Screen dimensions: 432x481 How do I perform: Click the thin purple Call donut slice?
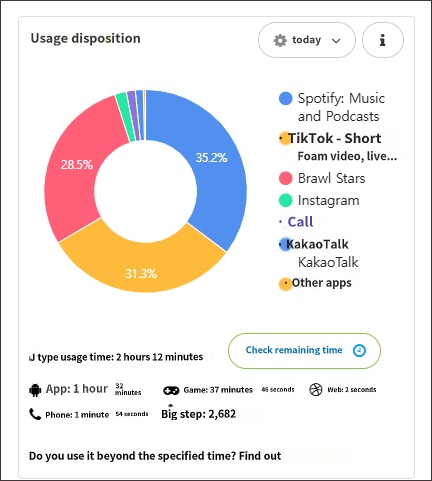(134, 115)
